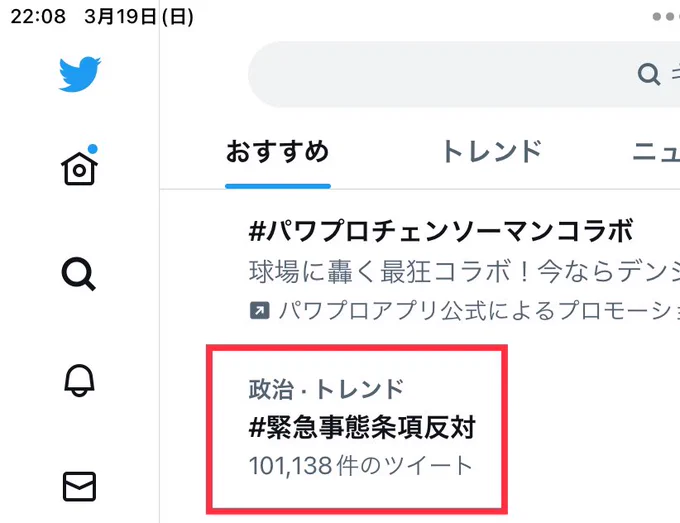Click the promoted arrow icon beside パワプロアプリ公式

tap(260, 311)
